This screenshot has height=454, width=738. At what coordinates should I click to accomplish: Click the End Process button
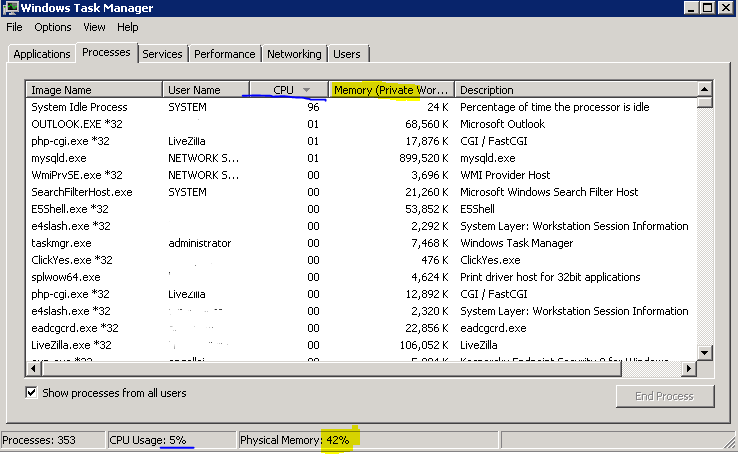coord(665,396)
